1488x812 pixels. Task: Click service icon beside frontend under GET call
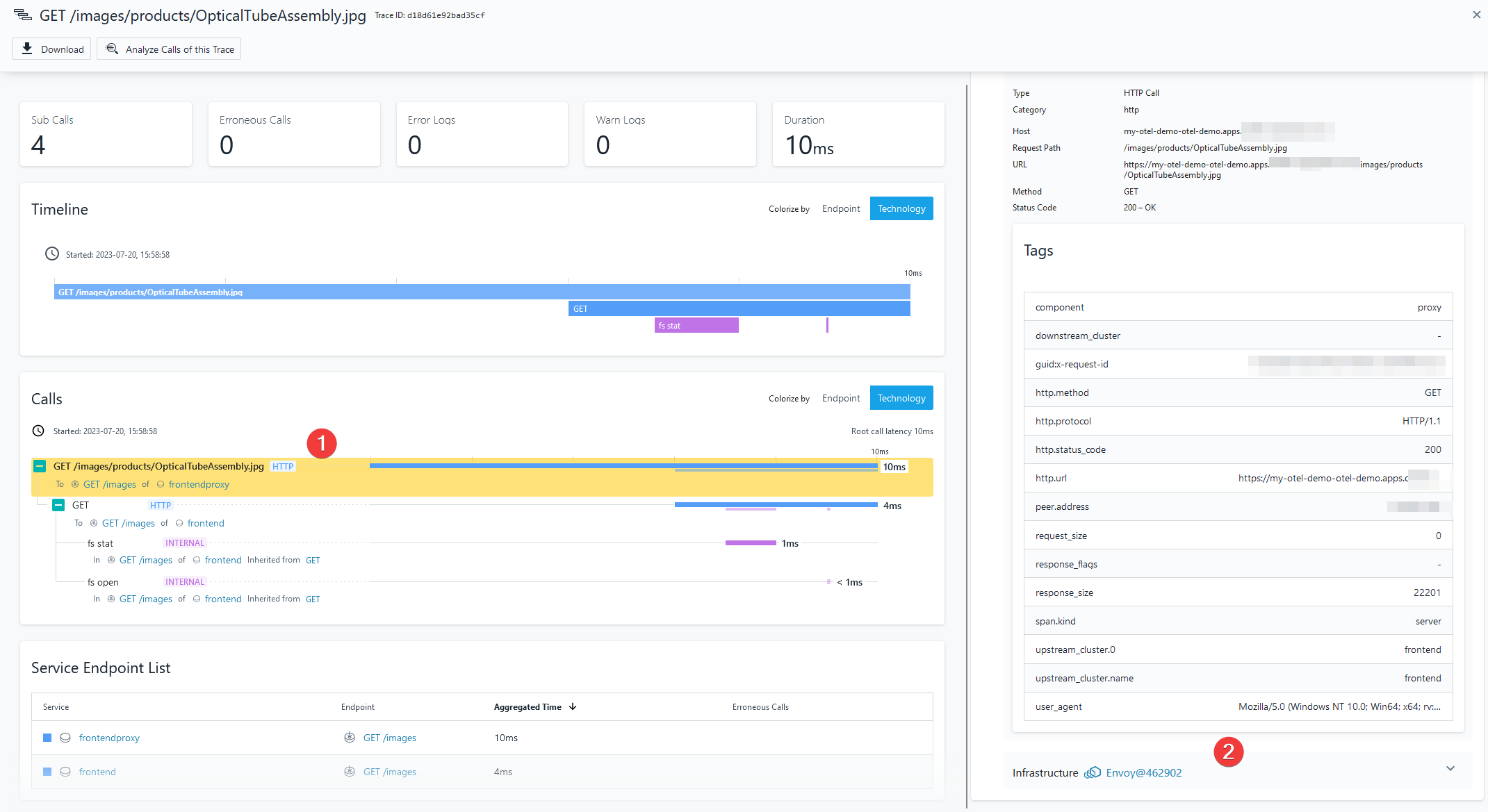click(179, 523)
